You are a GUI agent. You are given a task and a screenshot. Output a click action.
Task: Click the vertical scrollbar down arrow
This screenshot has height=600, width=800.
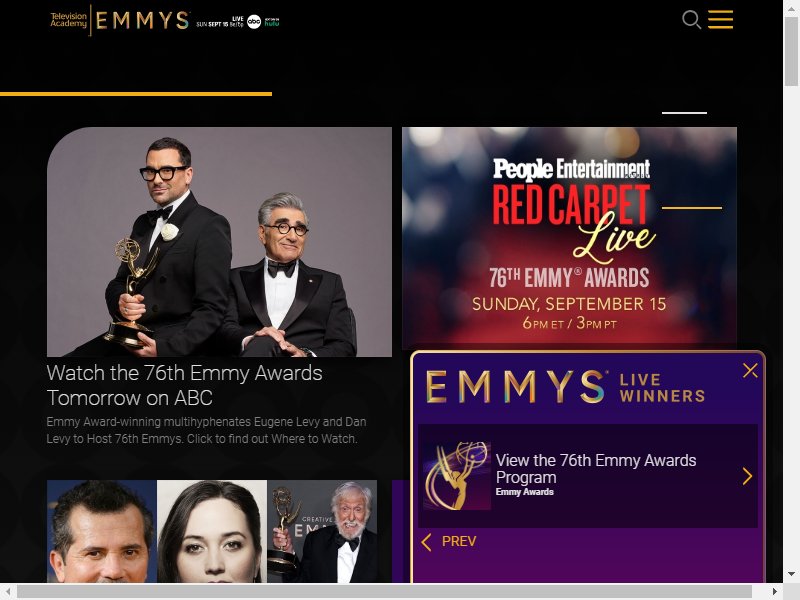pos(791,574)
